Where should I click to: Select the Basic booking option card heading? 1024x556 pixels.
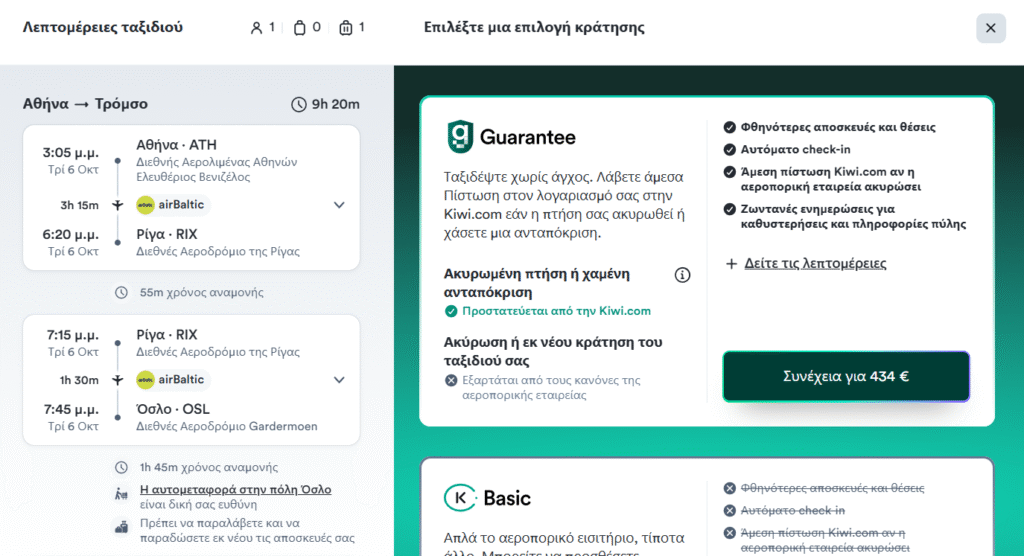point(506,498)
